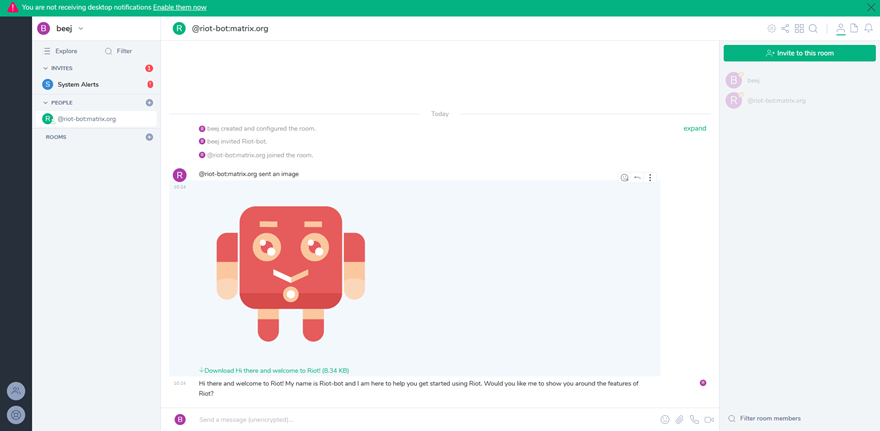Start a voice call
Viewport: 880px width, 431px height.
694,419
